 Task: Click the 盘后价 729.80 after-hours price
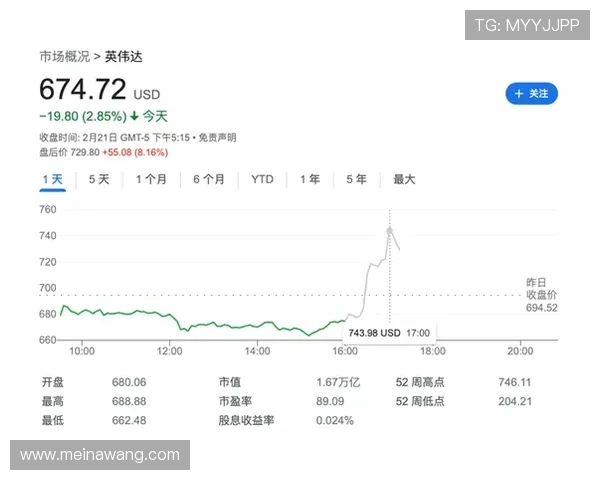70,152
